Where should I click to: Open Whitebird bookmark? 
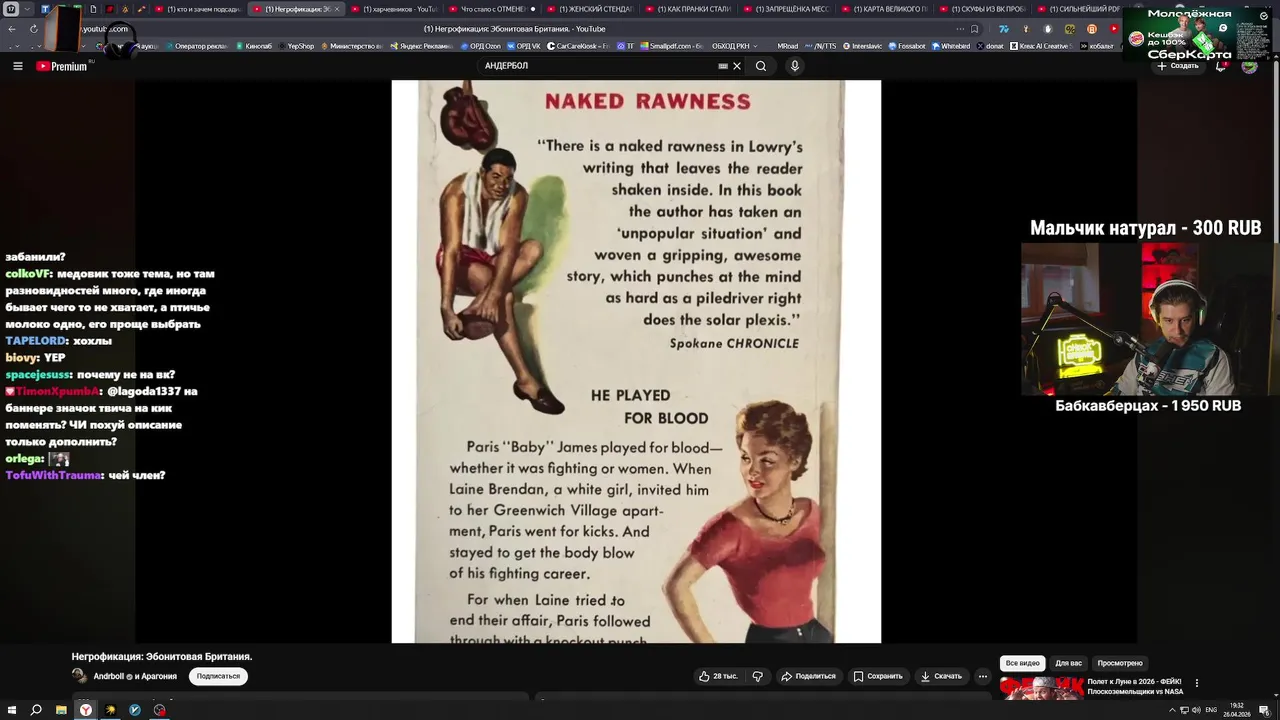(951, 46)
